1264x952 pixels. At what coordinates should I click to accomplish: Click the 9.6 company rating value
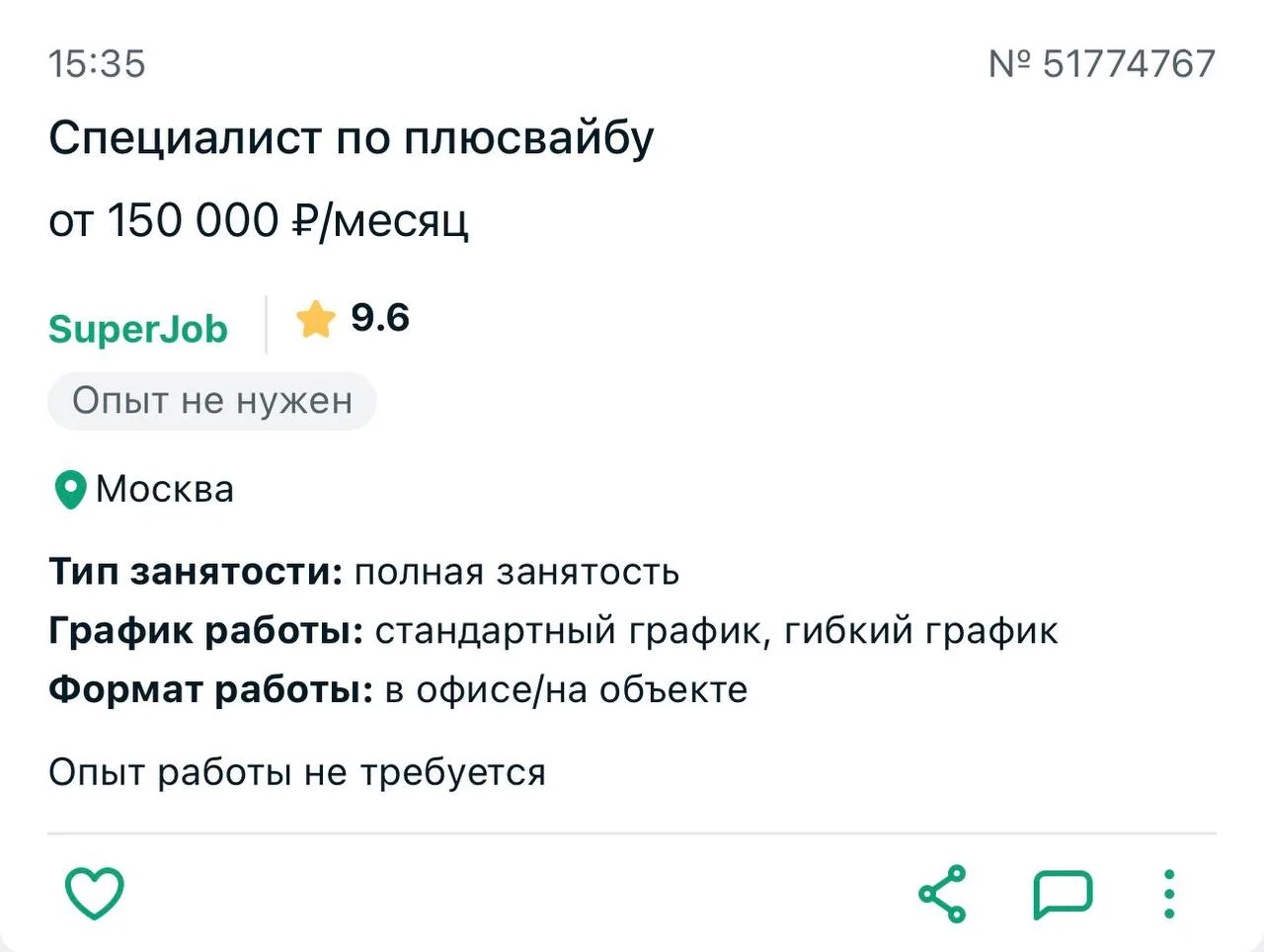(x=380, y=318)
